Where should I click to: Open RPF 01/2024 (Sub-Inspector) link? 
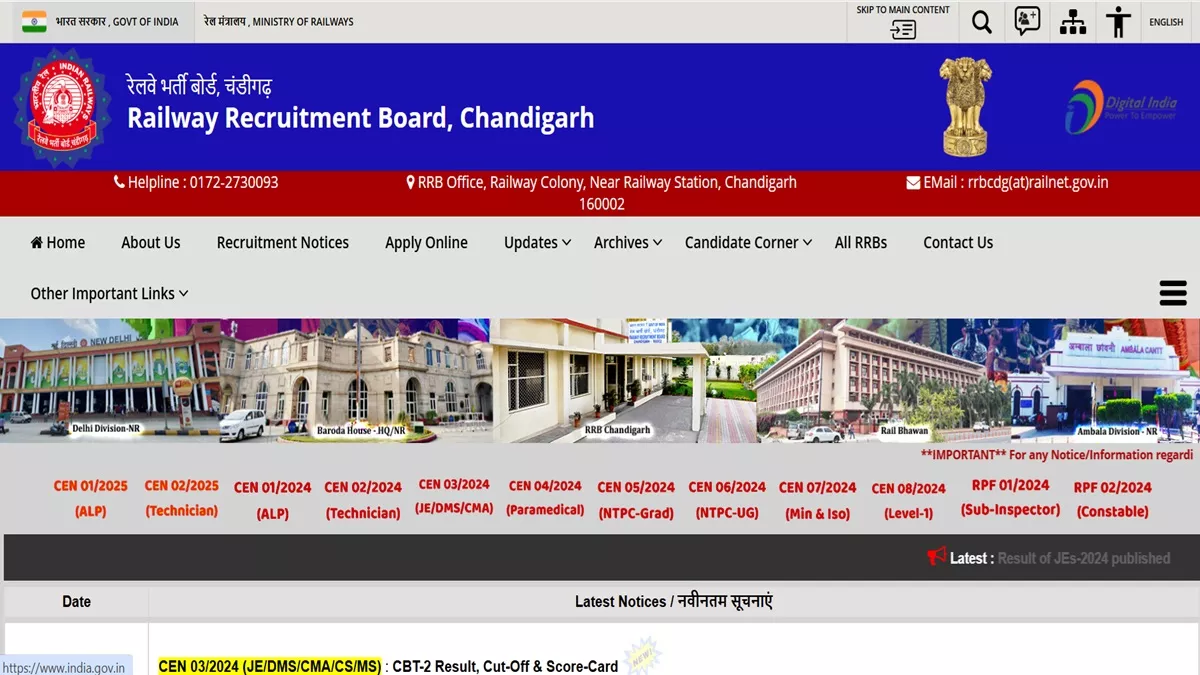coord(1010,497)
